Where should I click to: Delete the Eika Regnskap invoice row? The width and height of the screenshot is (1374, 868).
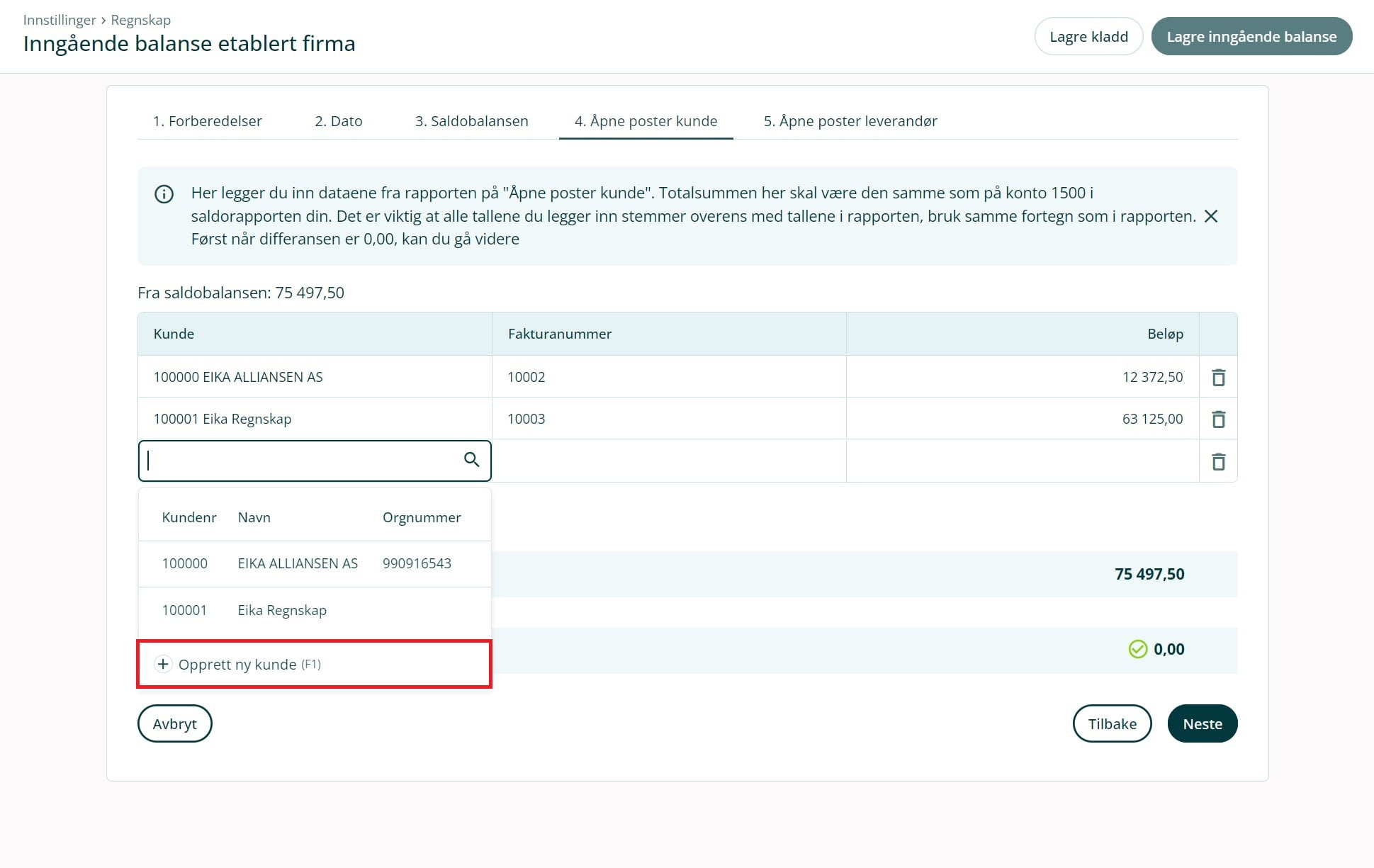tap(1218, 419)
